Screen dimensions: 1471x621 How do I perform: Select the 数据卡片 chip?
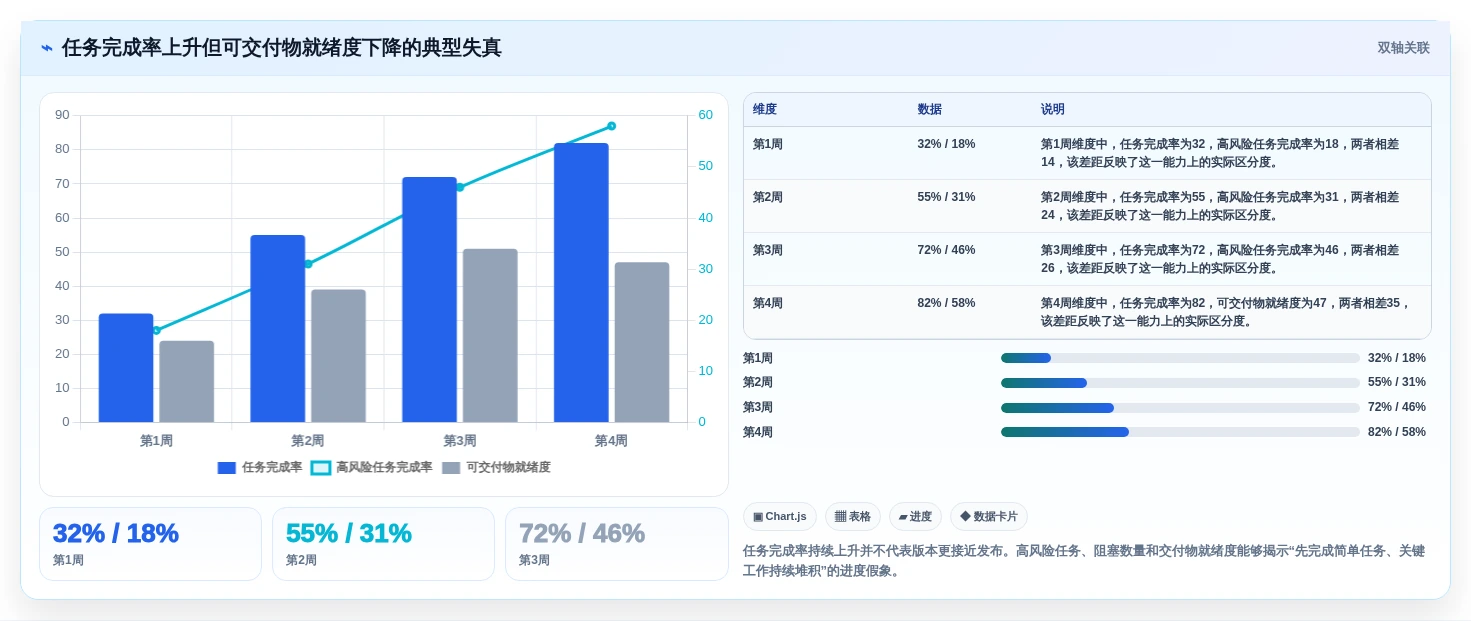tap(989, 517)
